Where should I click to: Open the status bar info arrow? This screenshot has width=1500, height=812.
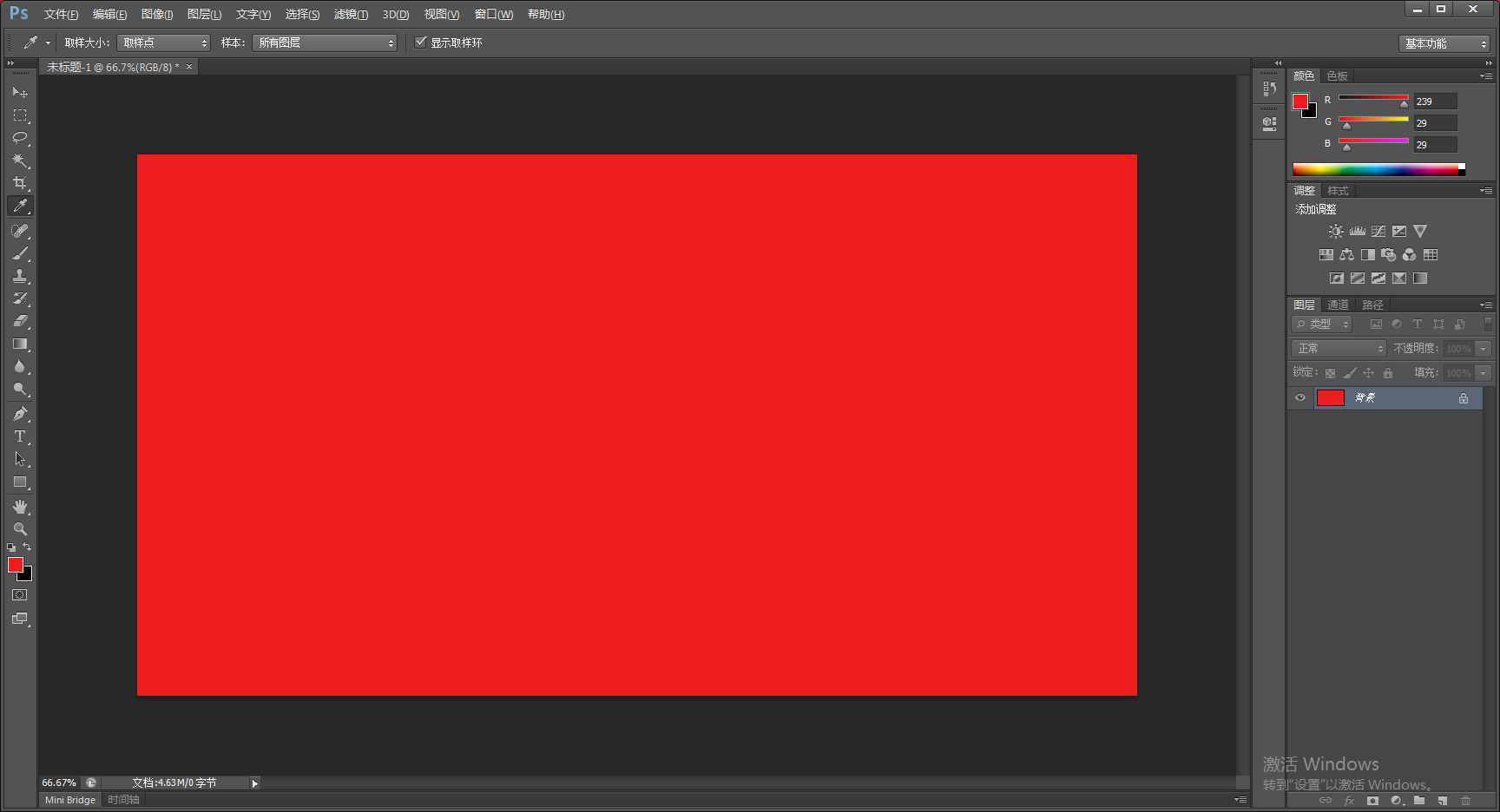pyautogui.click(x=254, y=783)
